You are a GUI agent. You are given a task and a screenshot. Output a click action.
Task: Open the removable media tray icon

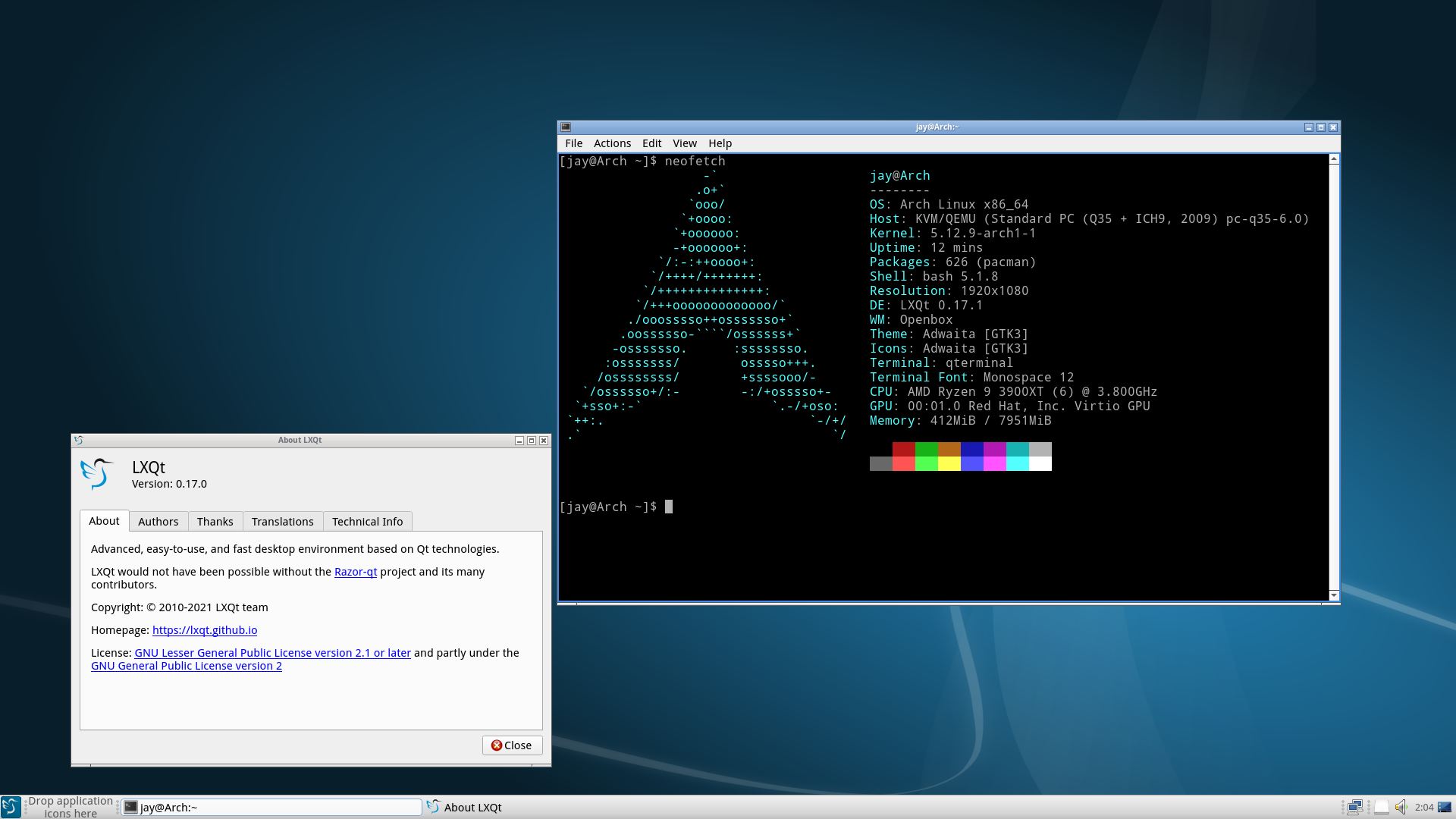coord(1382,807)
